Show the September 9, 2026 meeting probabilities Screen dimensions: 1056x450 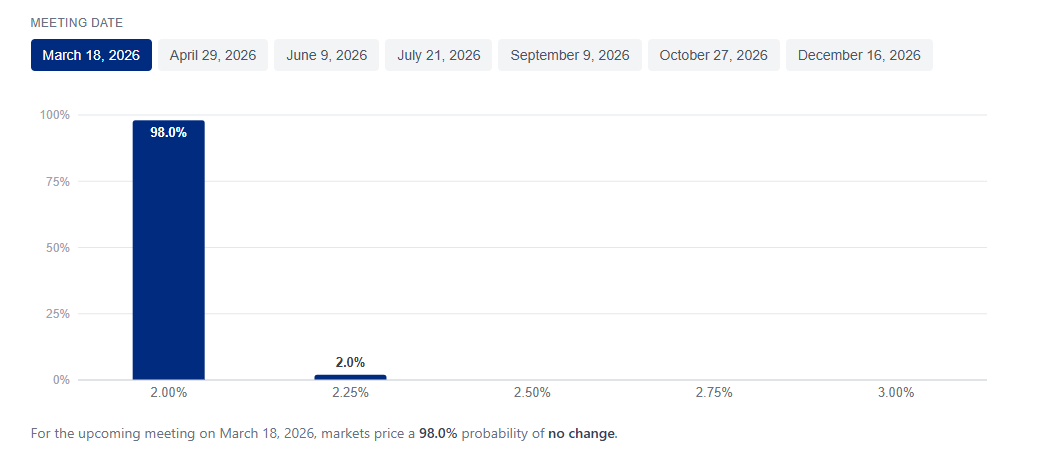pos(570,55)
